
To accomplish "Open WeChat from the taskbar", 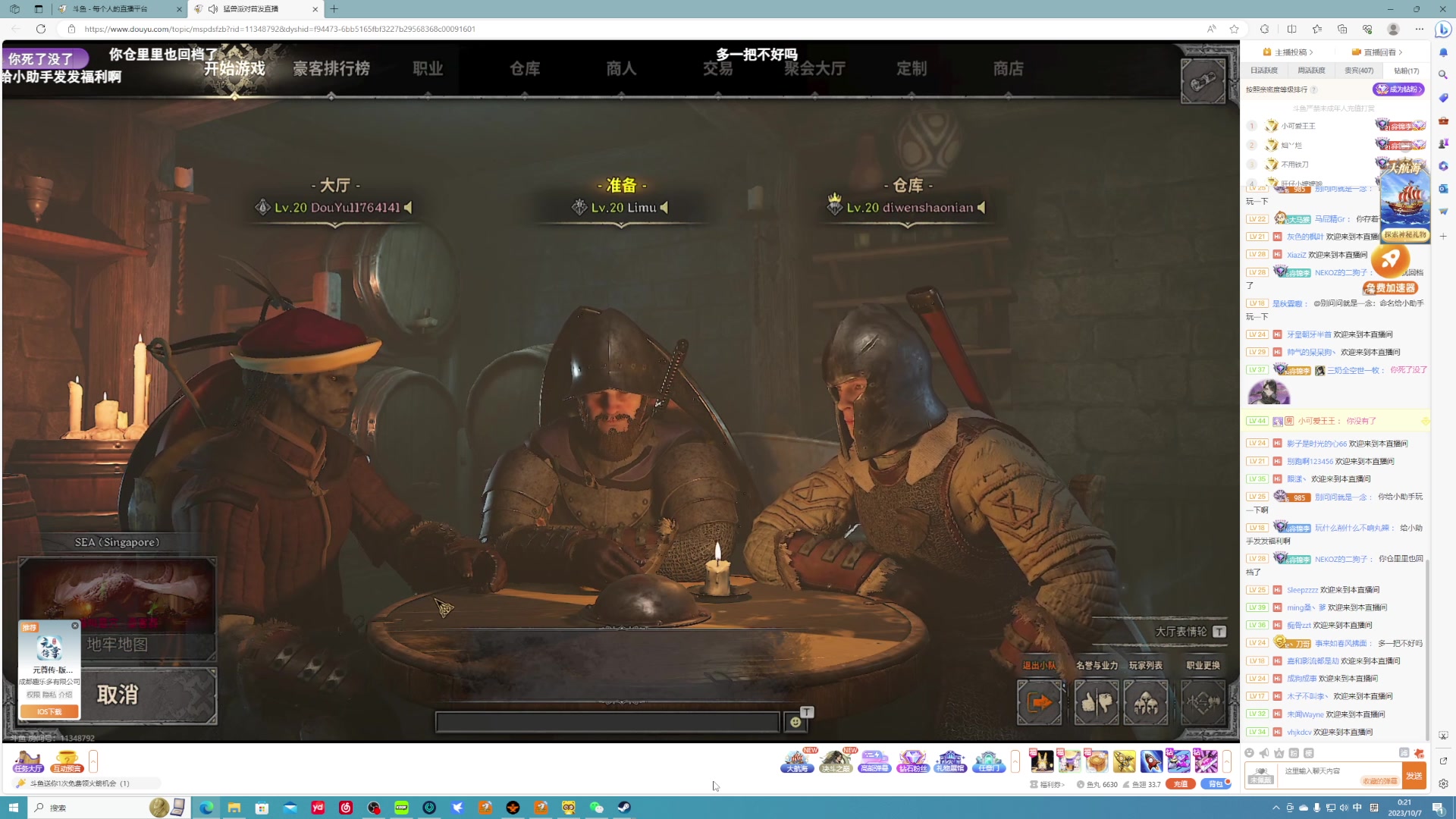I will point(597,808).
